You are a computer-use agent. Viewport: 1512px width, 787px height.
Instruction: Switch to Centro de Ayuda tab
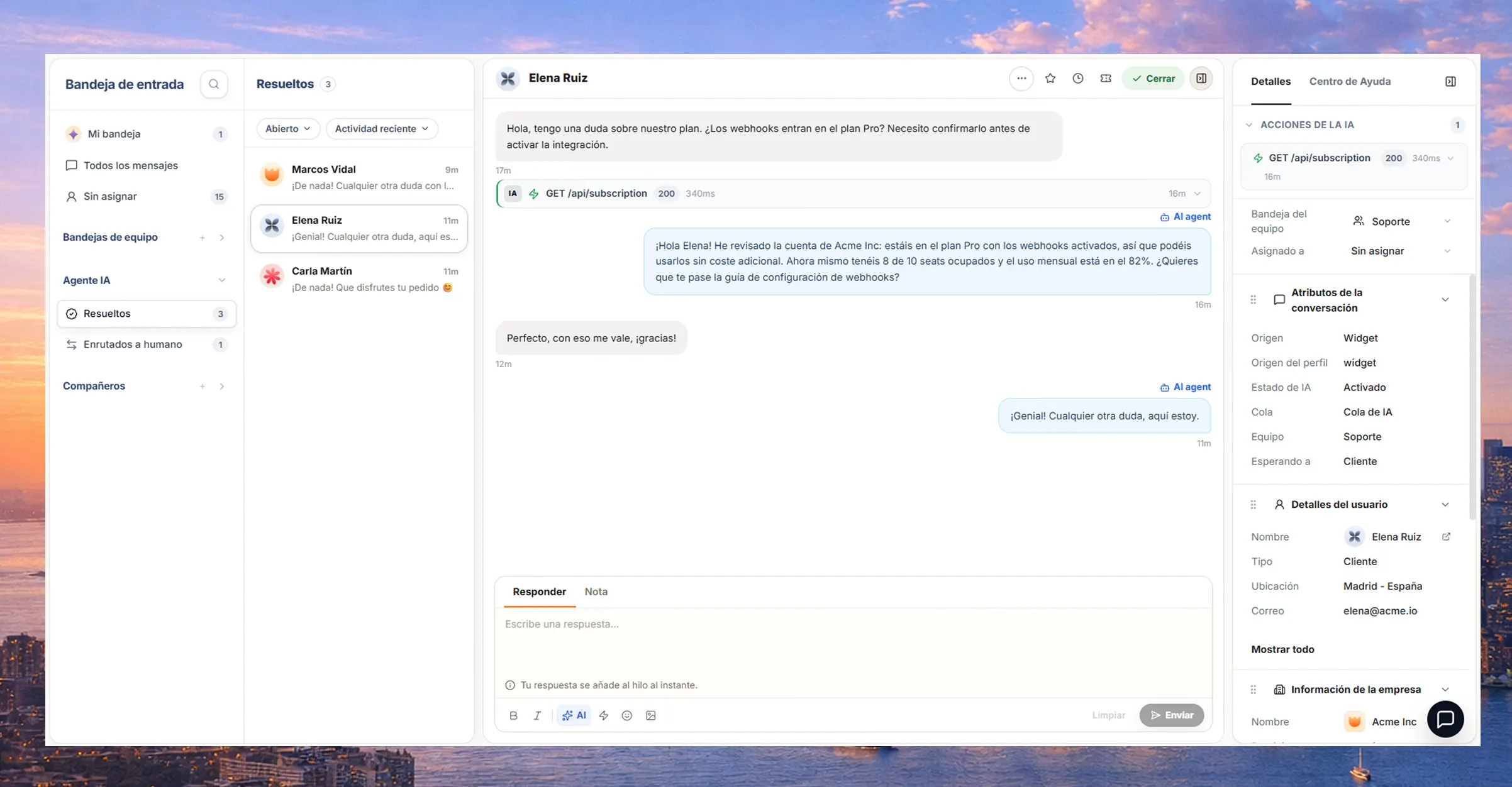pos(1350,82)
